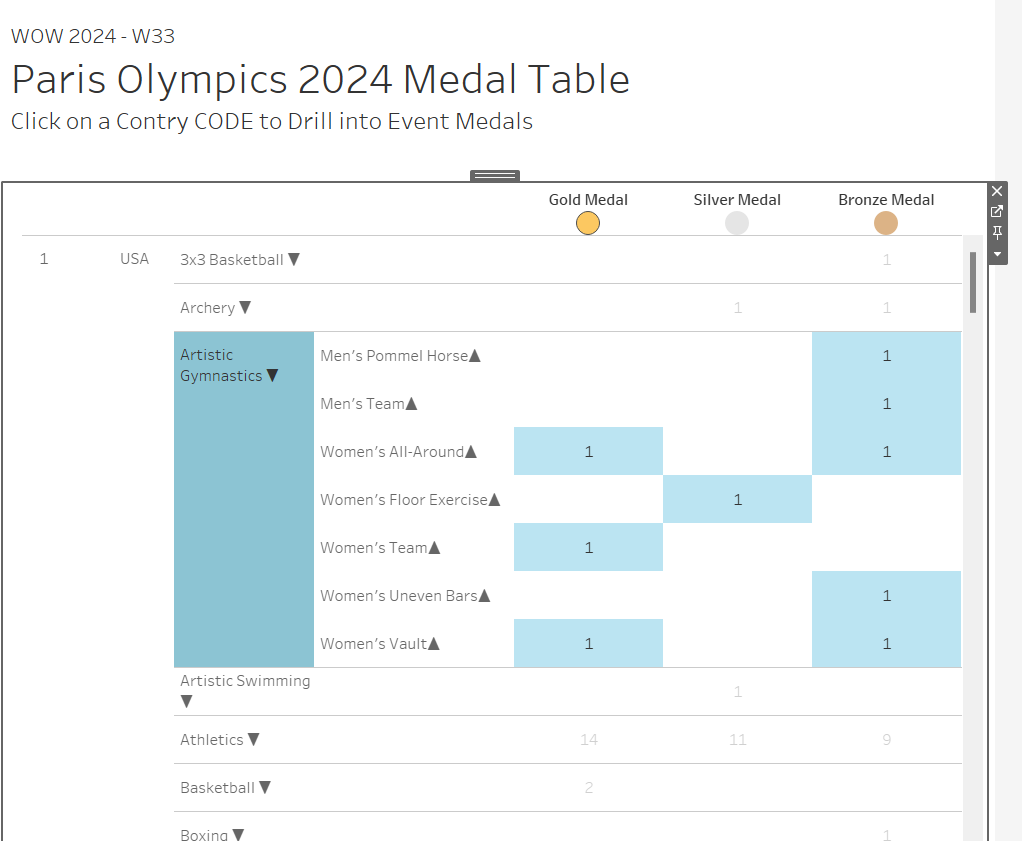Click the Gold Medal legend circle
The width and height of the screenshot is (1022, 841).
click(x=587, y=222)
